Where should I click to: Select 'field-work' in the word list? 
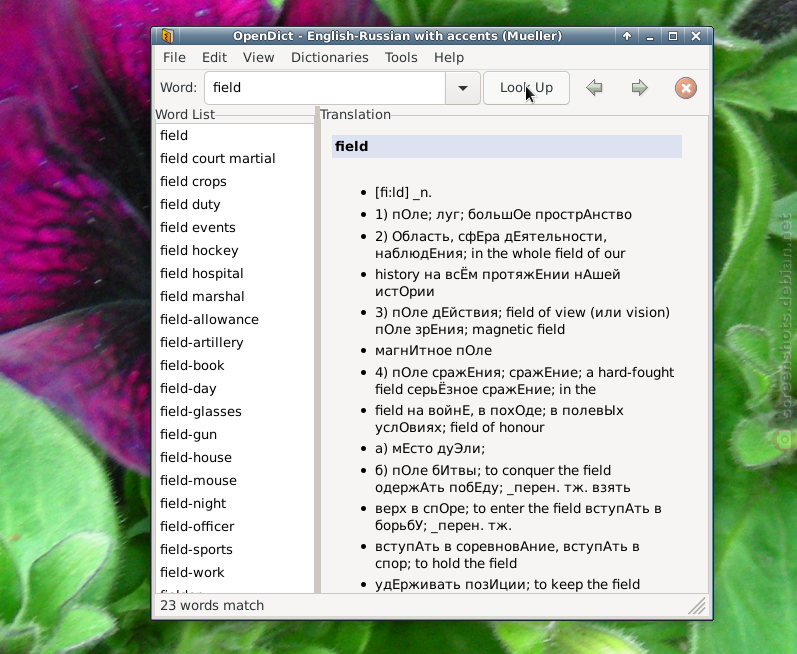click(235, 573)
